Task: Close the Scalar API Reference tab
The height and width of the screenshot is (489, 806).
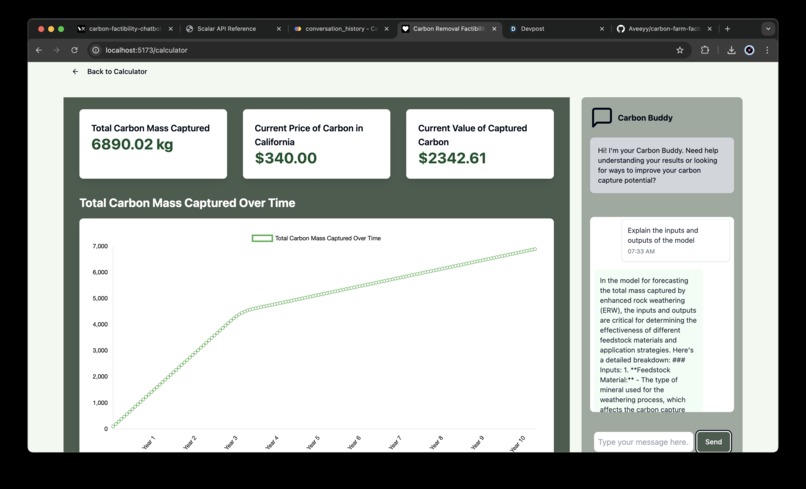Action: 279,29
